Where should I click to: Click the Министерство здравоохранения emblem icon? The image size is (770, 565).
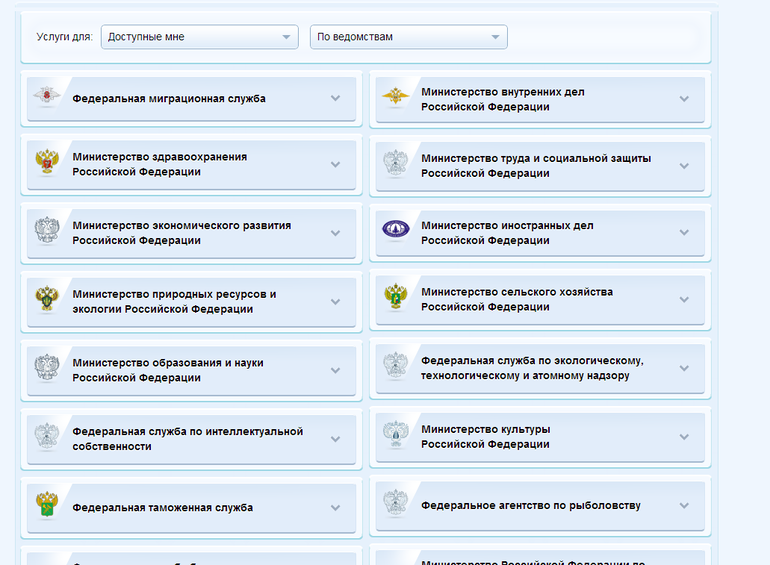[x=47, y=162]
